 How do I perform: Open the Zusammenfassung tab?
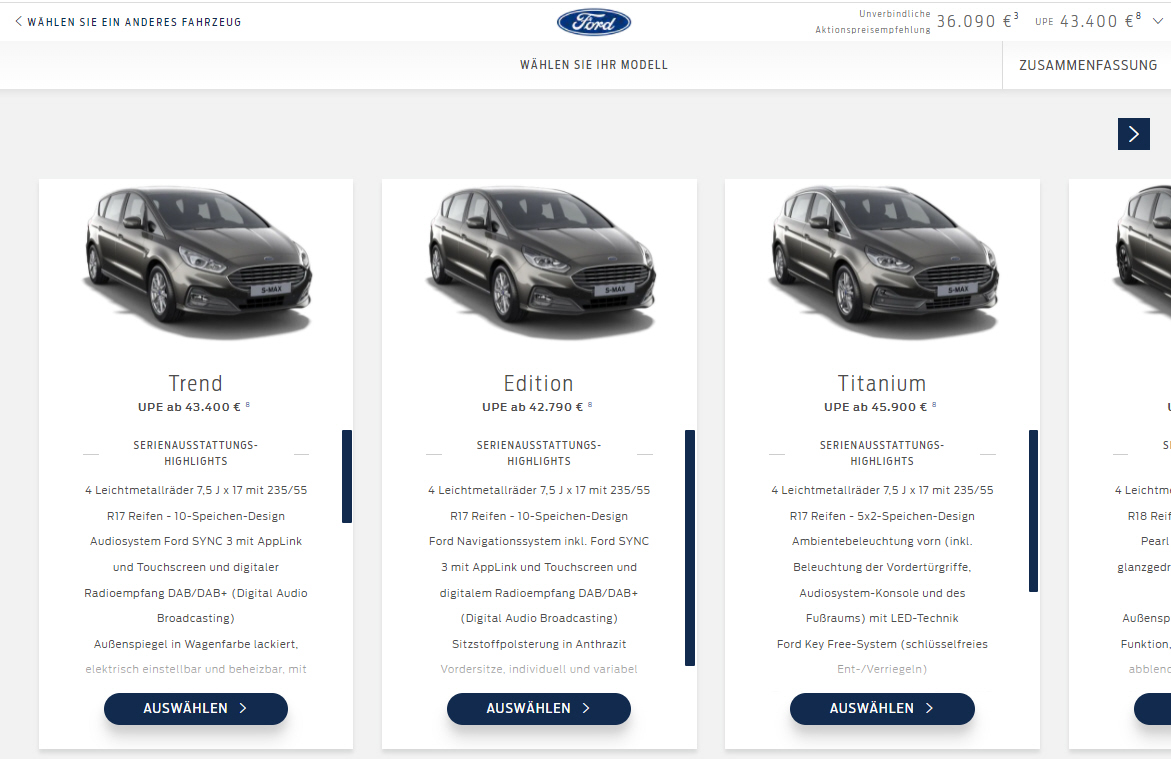pyautogui.click(x=1087, y=65)
